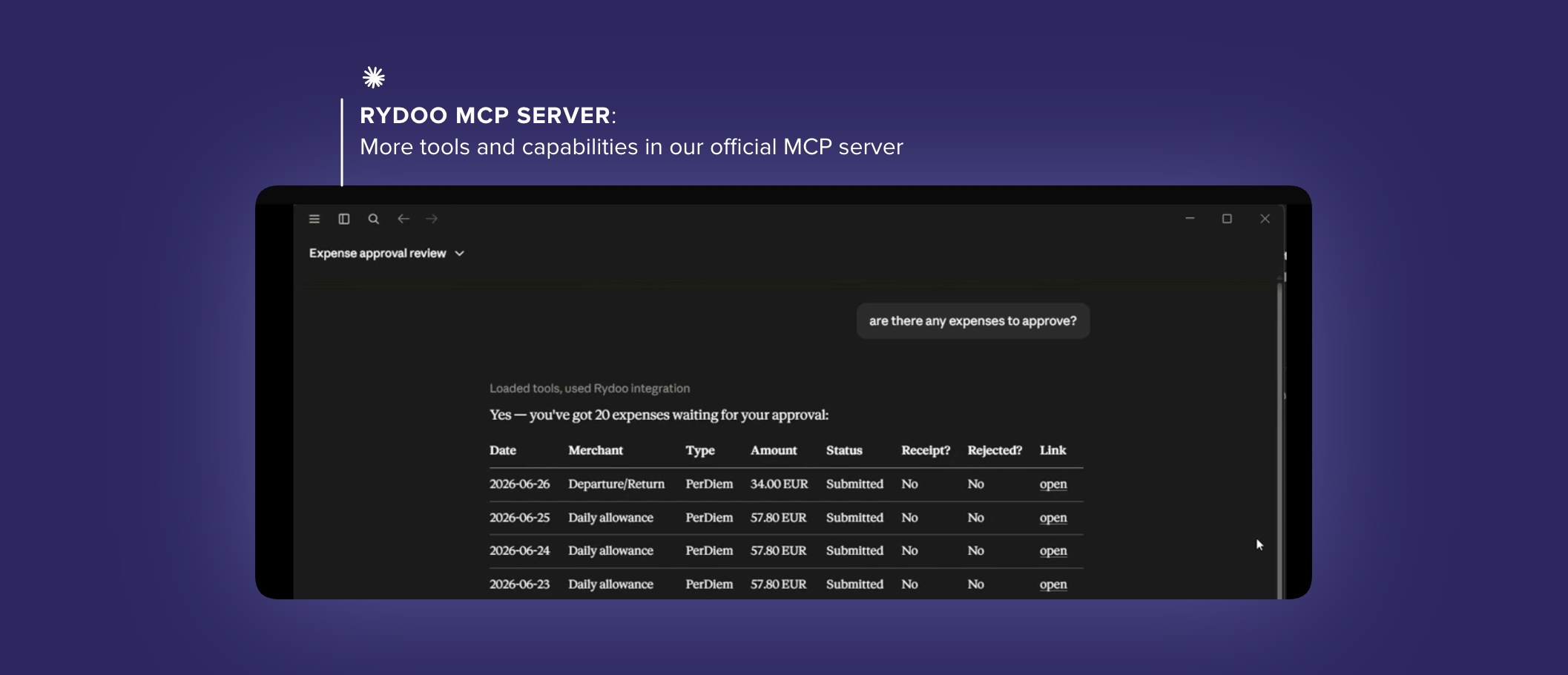This screenshot has width=1568, height=675.
Task: Toggle the sidebar panel icon
Action: (x=344, y=219)
